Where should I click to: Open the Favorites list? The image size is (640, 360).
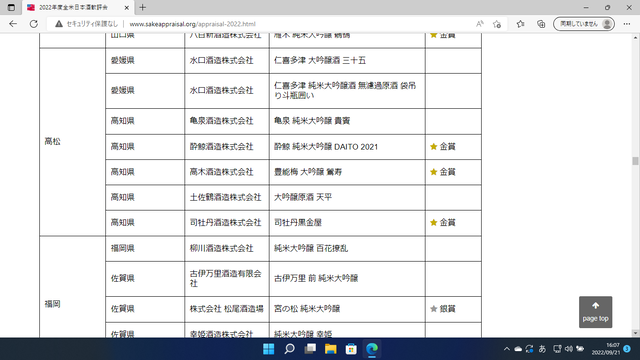(520, 24)
